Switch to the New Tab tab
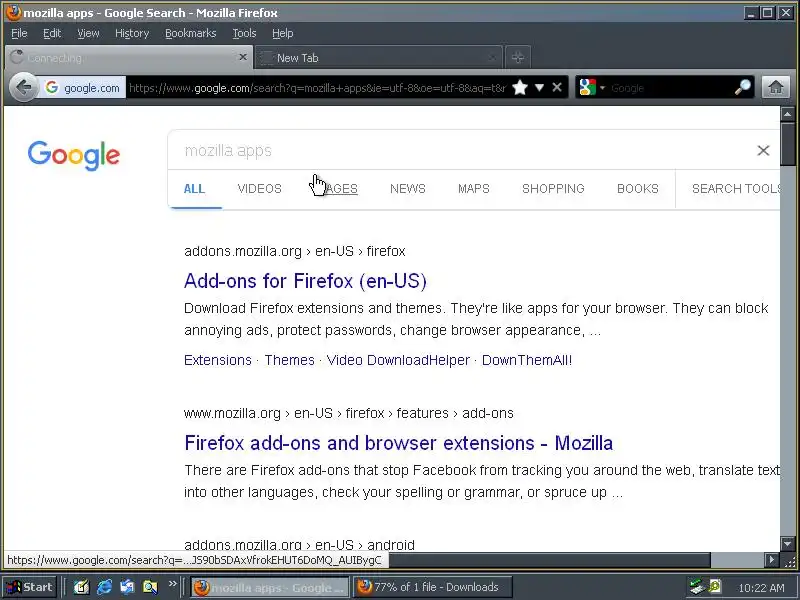Image resolution: width=800 pixels, height=600 pixels. (x=378, y=58)
